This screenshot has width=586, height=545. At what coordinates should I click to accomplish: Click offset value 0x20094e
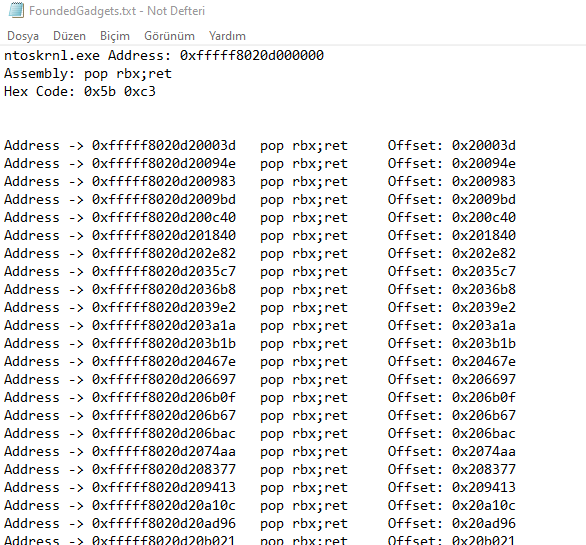pos(484,163)
